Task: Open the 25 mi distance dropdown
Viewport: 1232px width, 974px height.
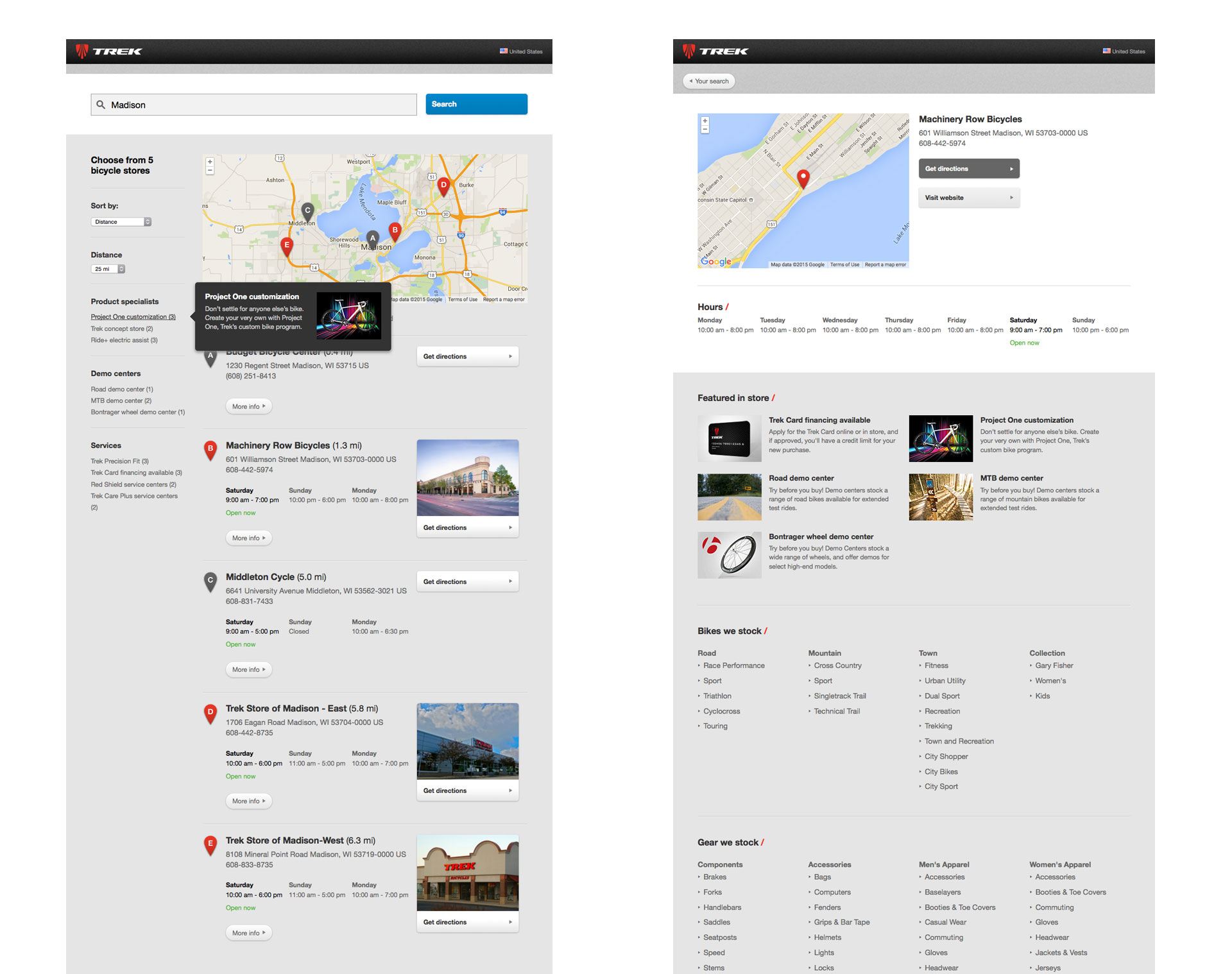Action: [x=108, y=269]
